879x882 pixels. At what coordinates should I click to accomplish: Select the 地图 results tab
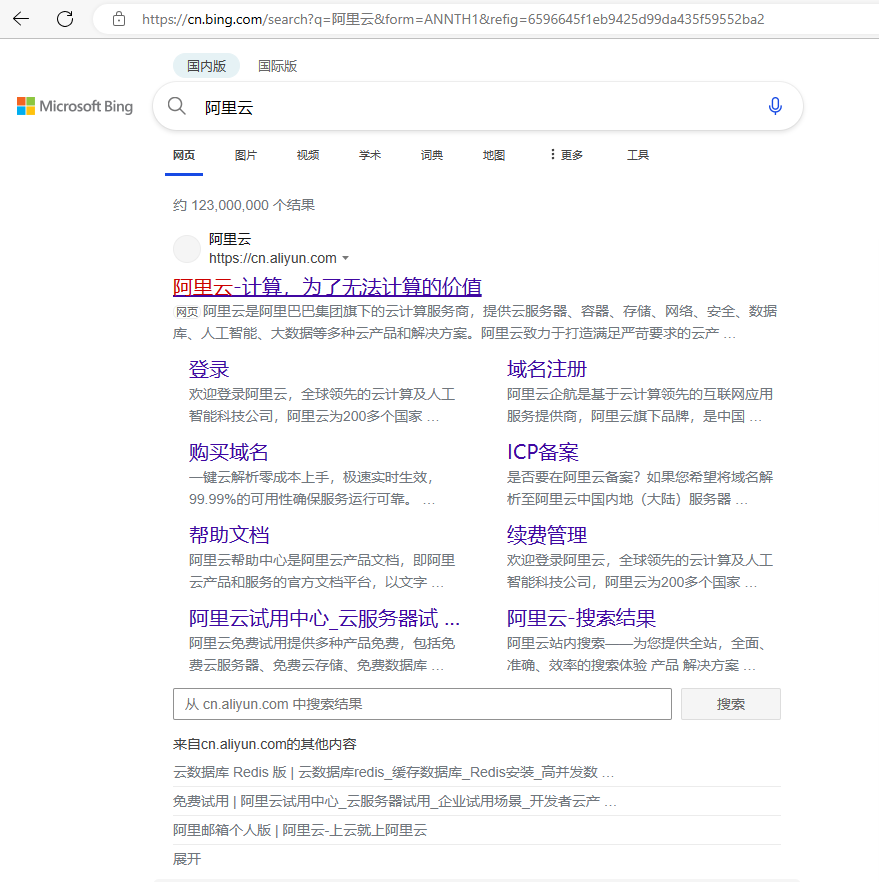pyautogui.click(x=493, y=155)
